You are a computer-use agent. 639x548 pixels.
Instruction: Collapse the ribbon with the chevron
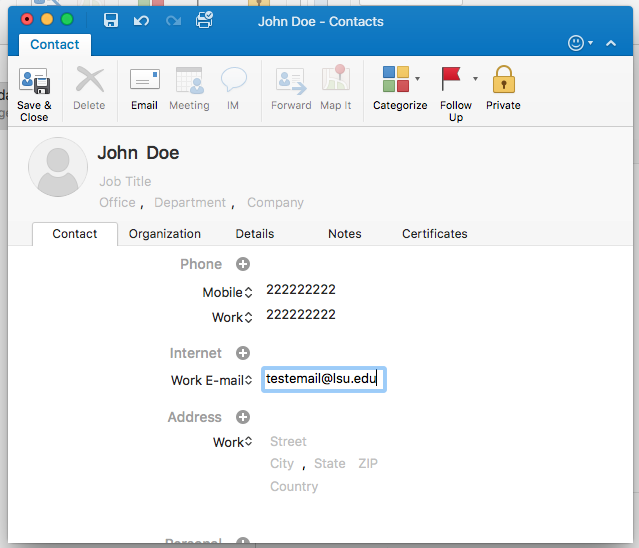(x=611, y=43)
